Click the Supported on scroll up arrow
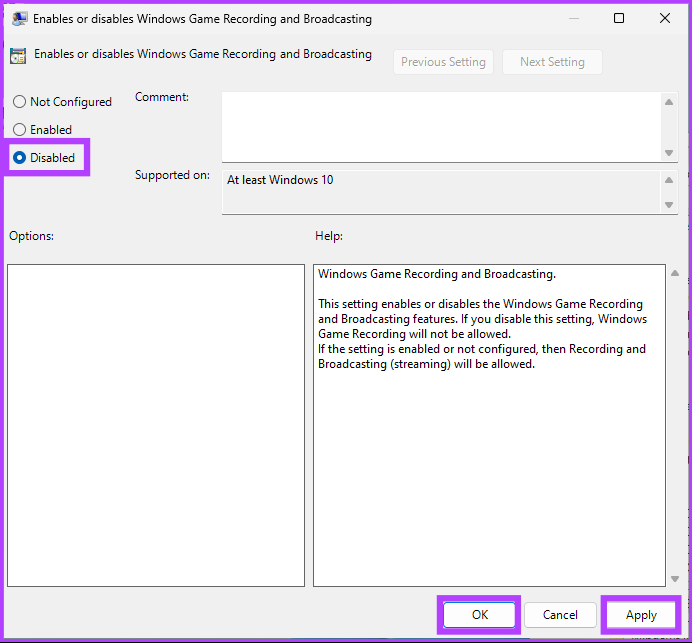Viewport: 692px width, 643px height. [669, 180]
